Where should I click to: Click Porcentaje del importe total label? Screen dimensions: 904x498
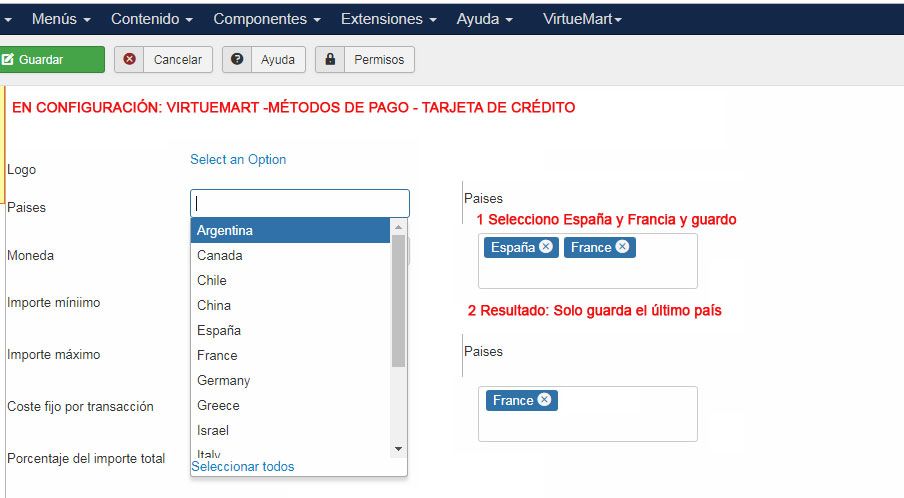pyautogui.click(x=86, y=459)
